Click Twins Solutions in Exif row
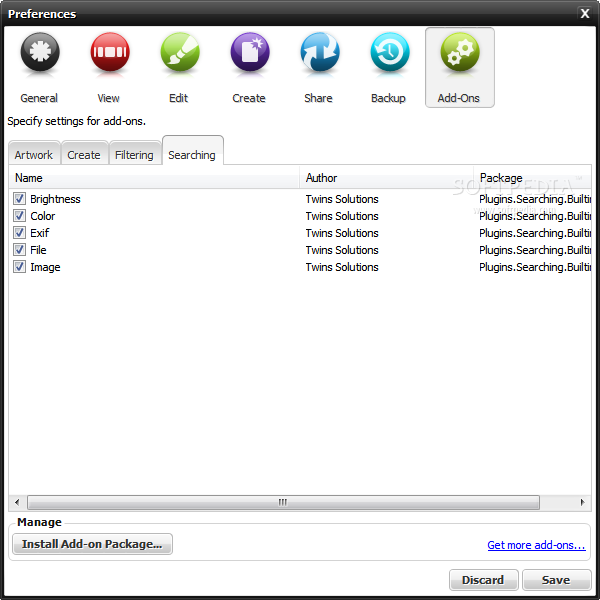This screenshot has width=600, height=600. (342, 233)
